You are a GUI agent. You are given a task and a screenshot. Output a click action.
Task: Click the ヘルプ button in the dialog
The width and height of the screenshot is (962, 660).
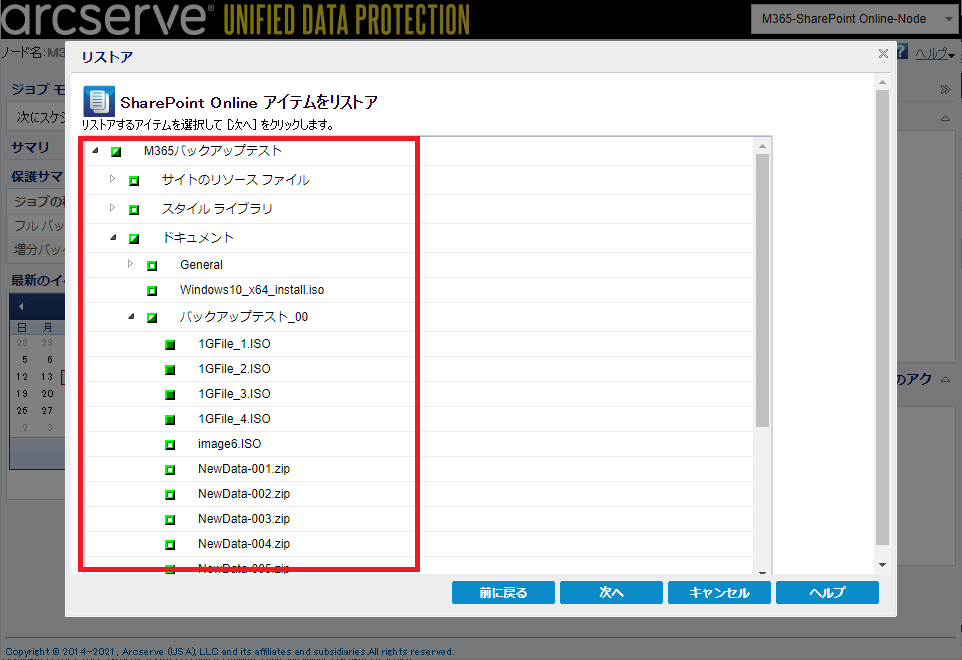(827, 593)
